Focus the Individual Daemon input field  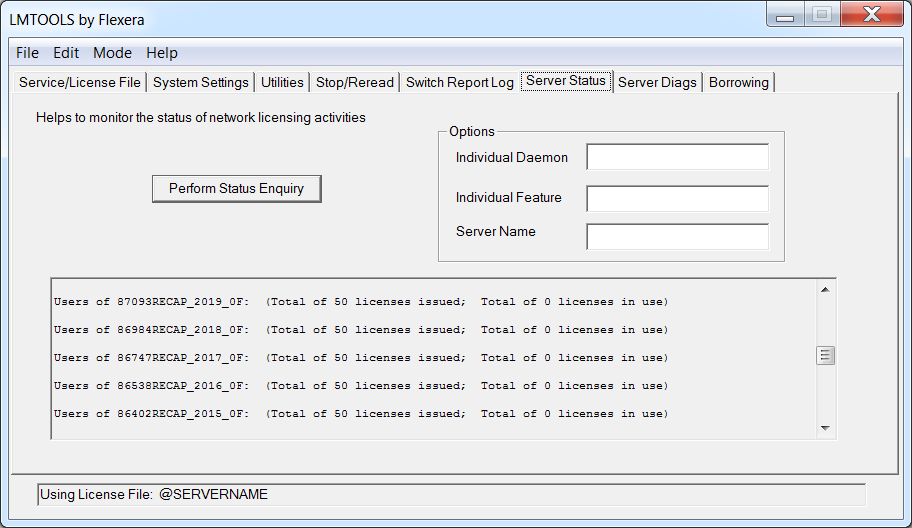point(678,157)
